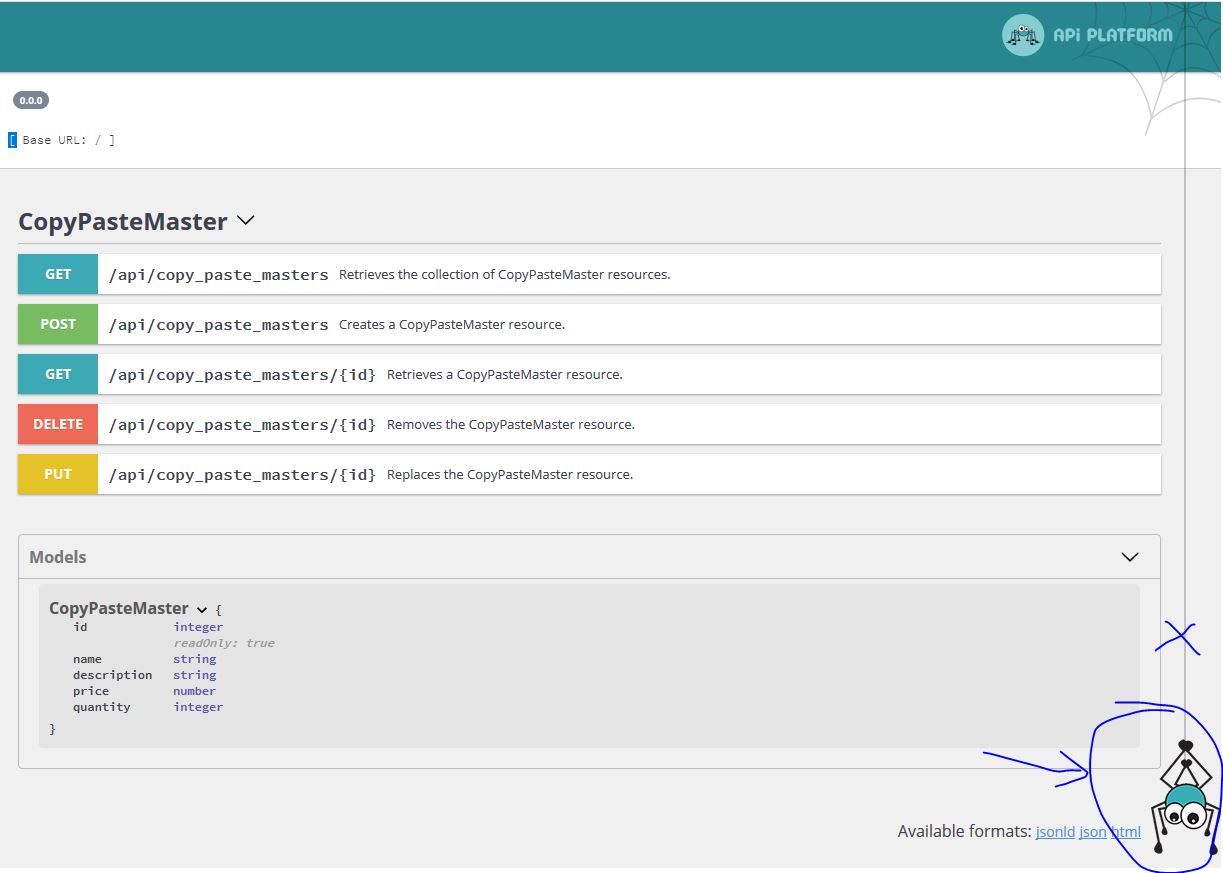1223x873 pixels.
Task: Collapse the CopyPasteMaster section chevron
Action: coord(246,220)
